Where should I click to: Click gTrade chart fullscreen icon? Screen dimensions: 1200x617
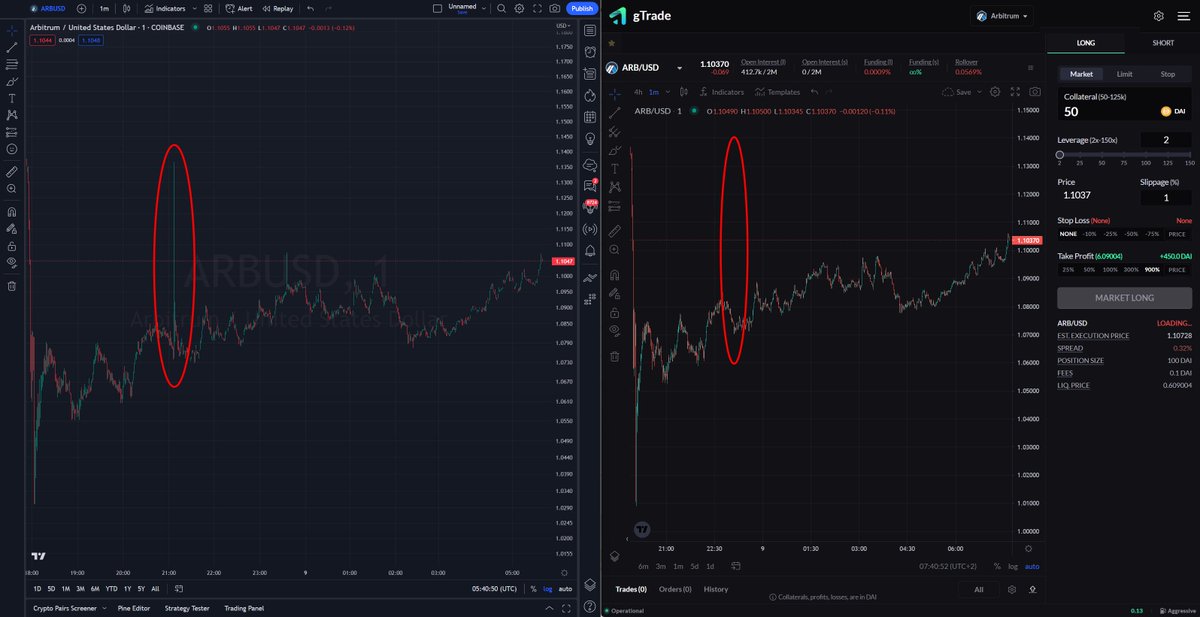pos(1014,92)
